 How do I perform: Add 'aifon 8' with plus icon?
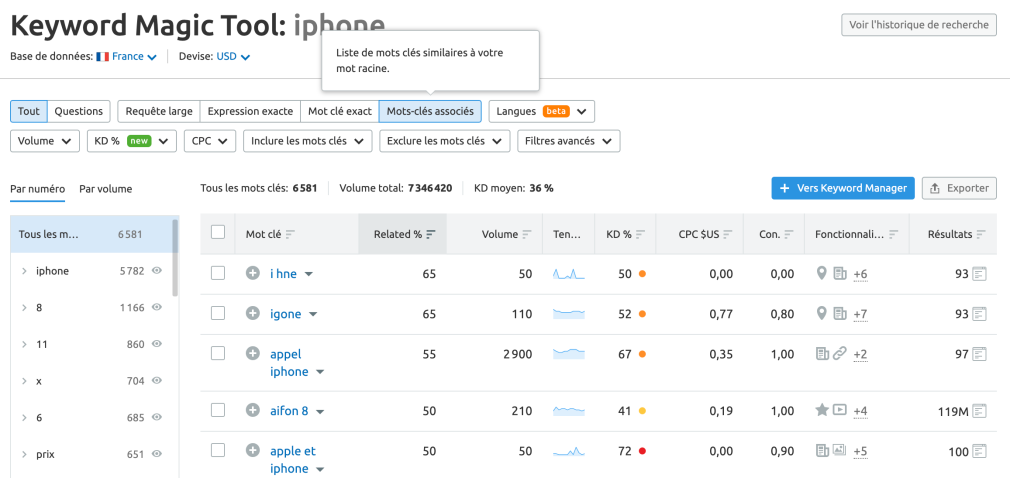point(253,410)
